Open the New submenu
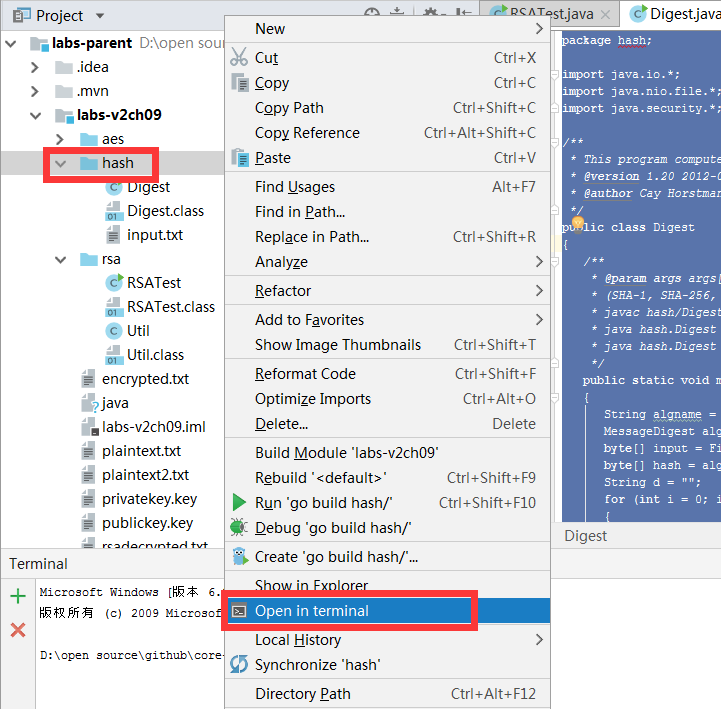This screenshot has height=709, width=721. pos(387,29)
